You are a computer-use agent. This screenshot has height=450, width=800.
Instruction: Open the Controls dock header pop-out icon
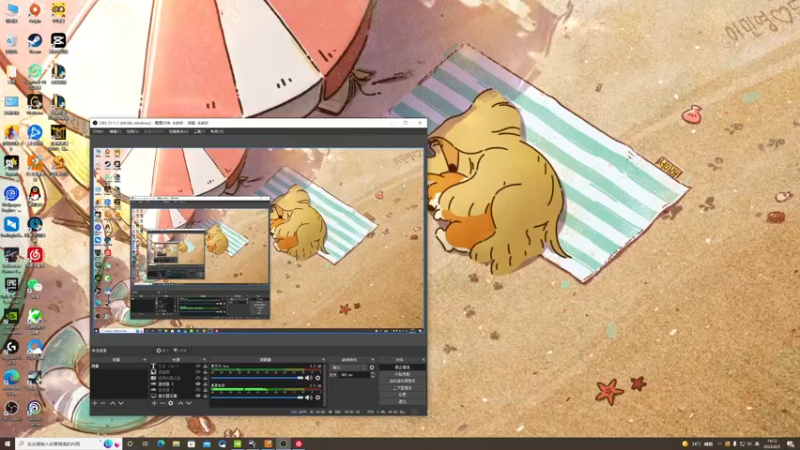point(424,360)
